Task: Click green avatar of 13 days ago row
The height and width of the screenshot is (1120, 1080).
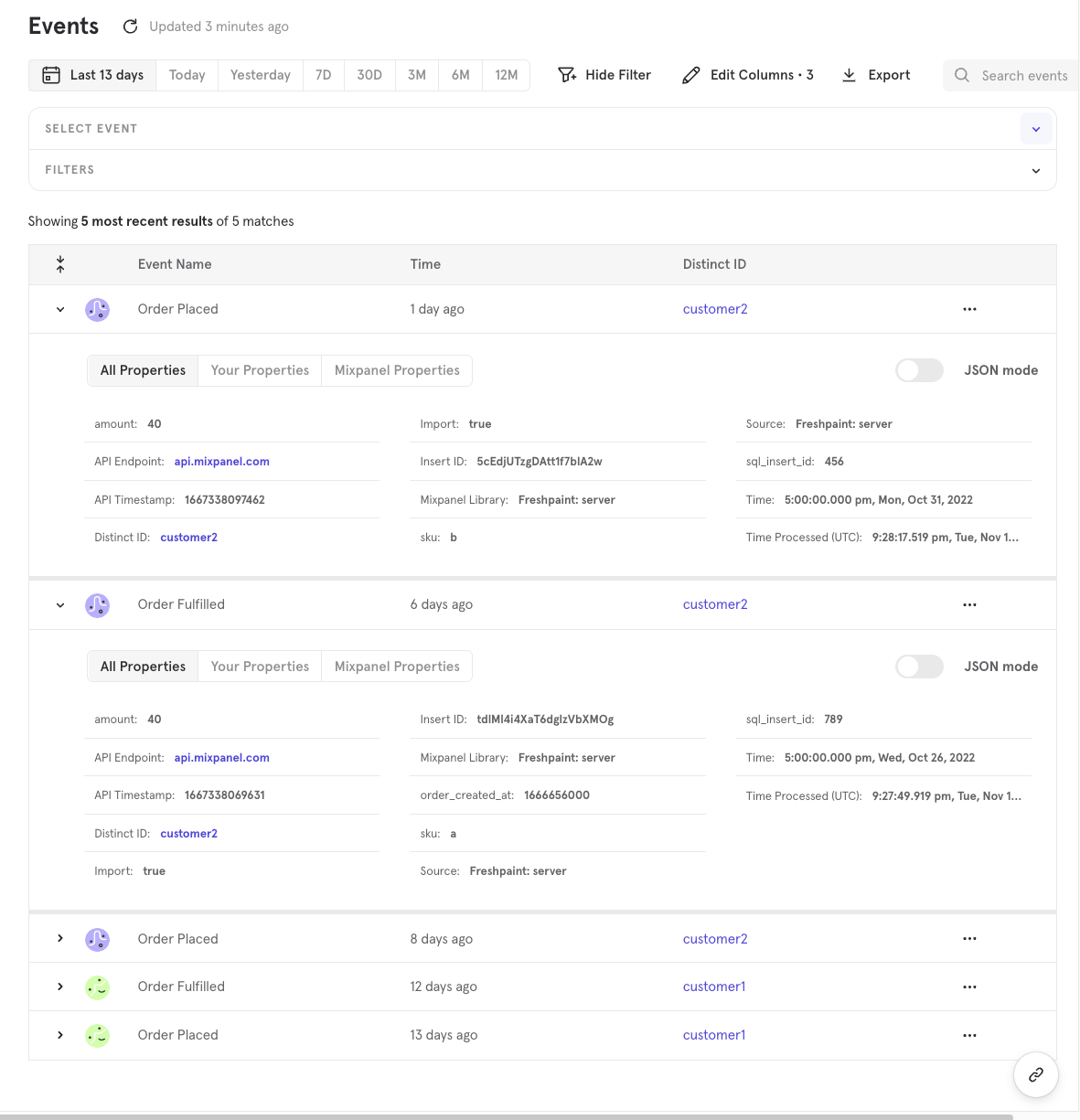Action: tap(98, 1035)
